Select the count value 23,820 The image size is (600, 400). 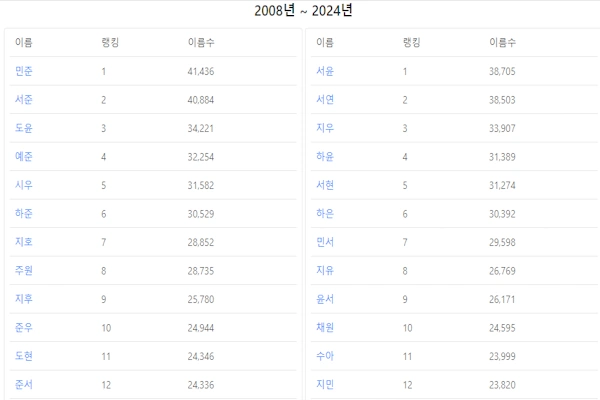point(502,385)
